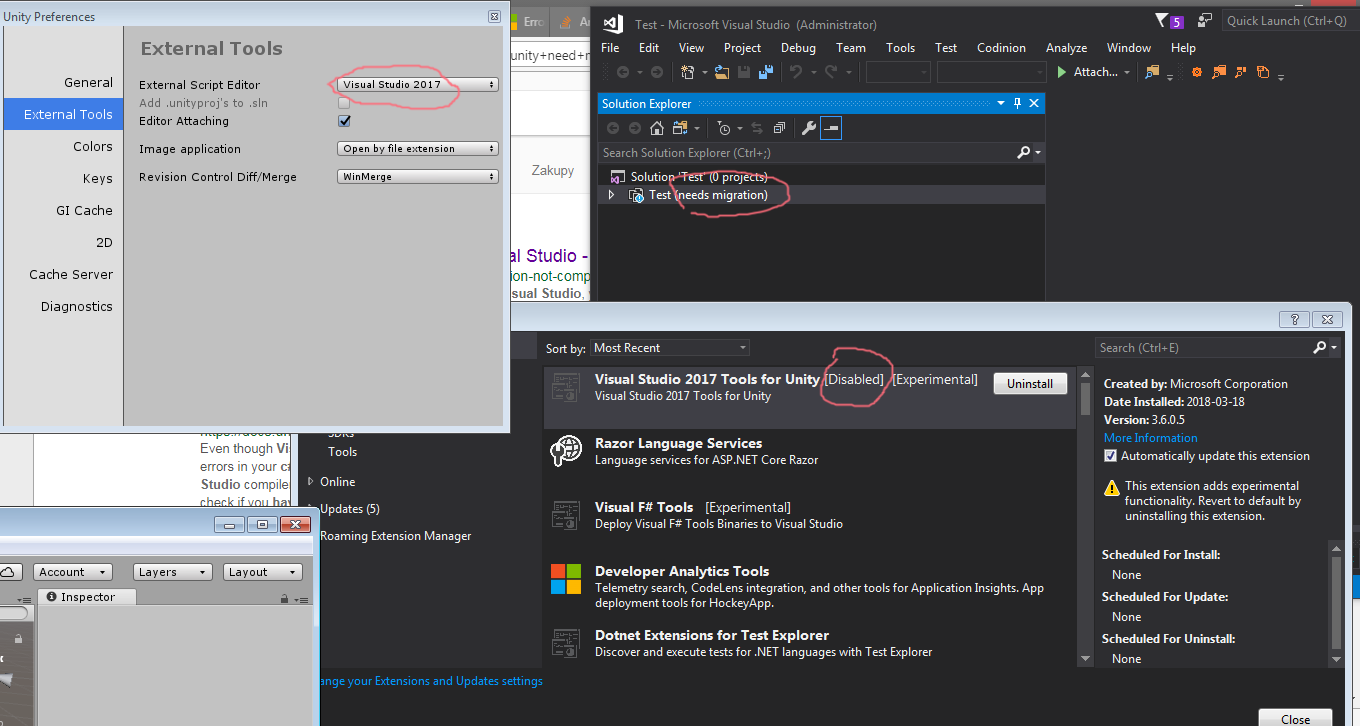Click Save All toolbar icon

pyautogui.click(x=766, y=72)
